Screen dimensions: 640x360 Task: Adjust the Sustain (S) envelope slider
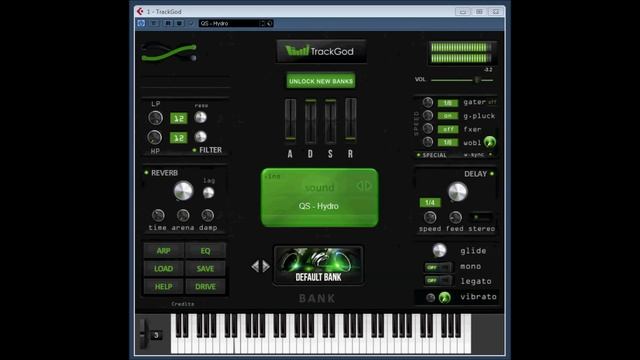point(331,120)
